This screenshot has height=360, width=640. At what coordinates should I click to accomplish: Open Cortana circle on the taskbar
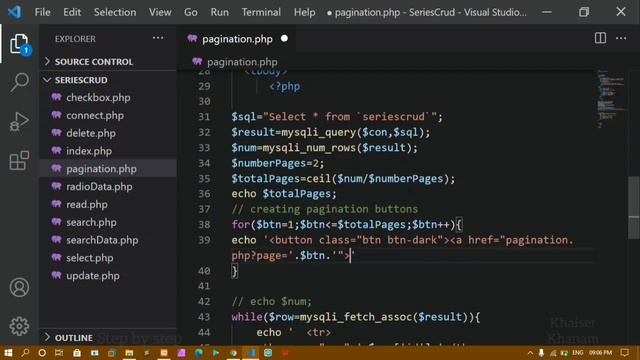(42, 353)
